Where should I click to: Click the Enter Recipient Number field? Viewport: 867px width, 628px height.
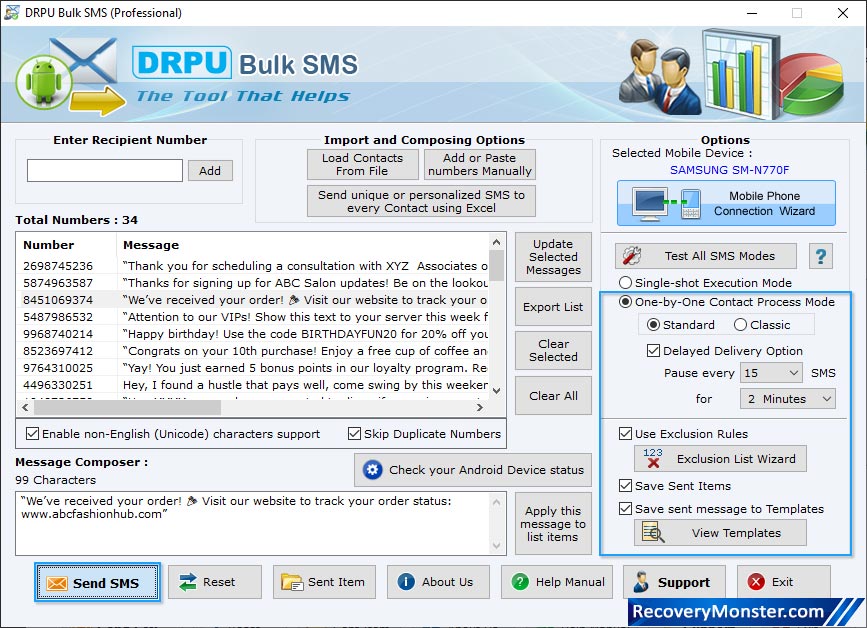pos(105,171)
